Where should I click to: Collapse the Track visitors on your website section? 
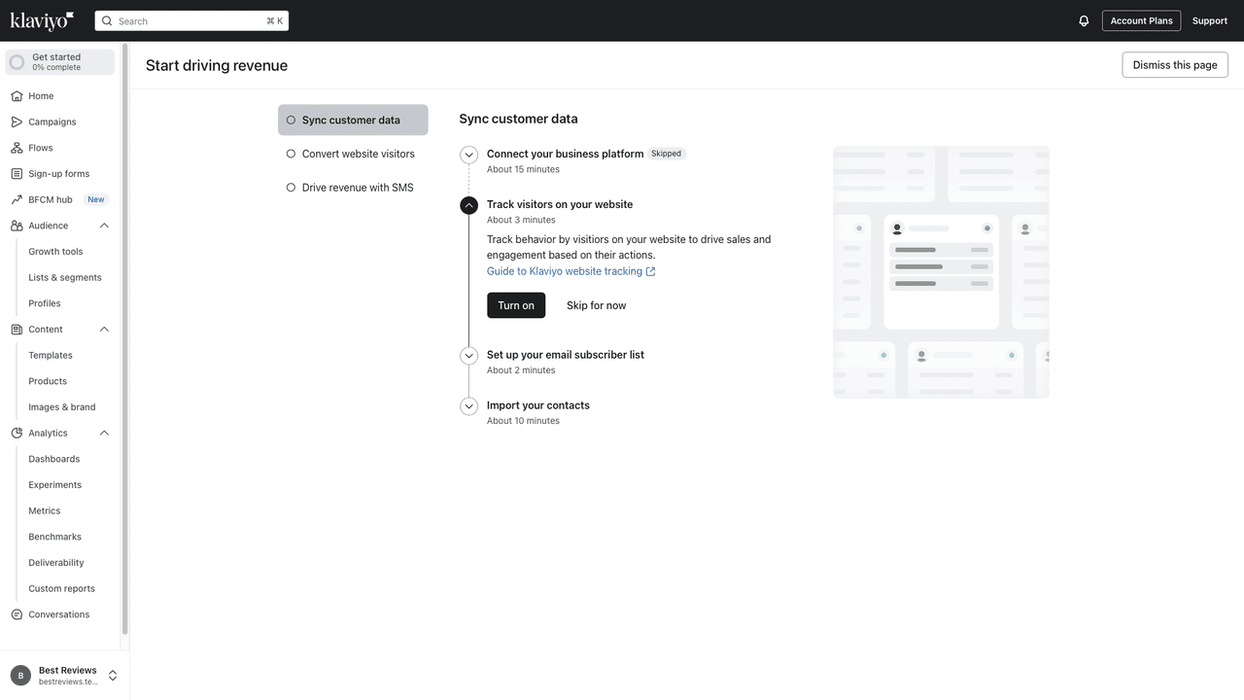(467, 203)
